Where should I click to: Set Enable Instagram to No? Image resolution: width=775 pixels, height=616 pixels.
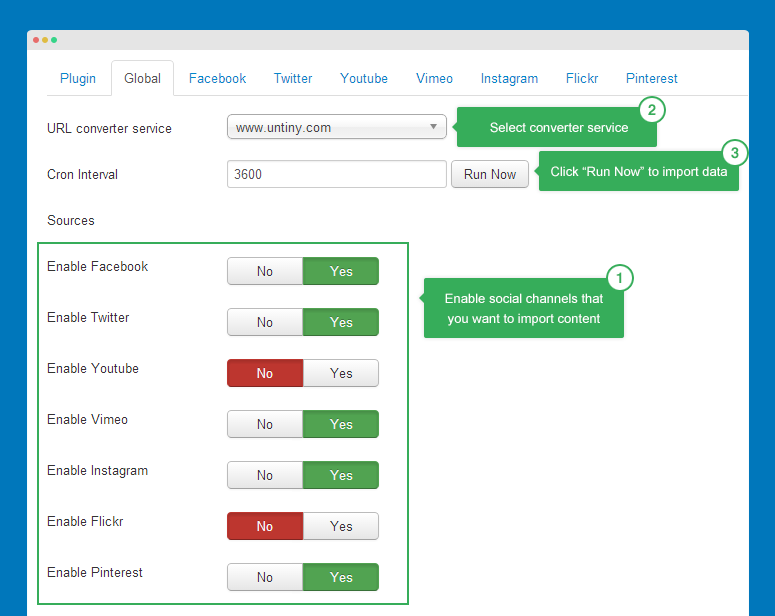265,475
